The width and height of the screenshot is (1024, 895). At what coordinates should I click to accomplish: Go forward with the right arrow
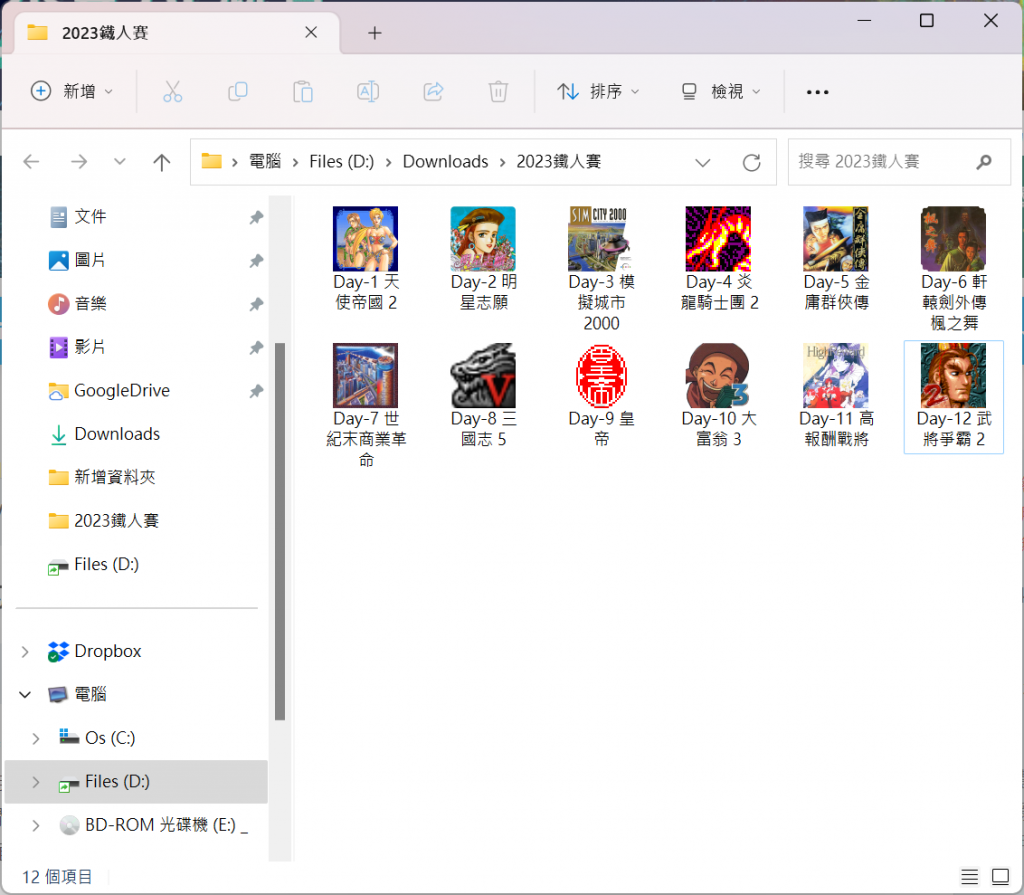pos(79,161)
